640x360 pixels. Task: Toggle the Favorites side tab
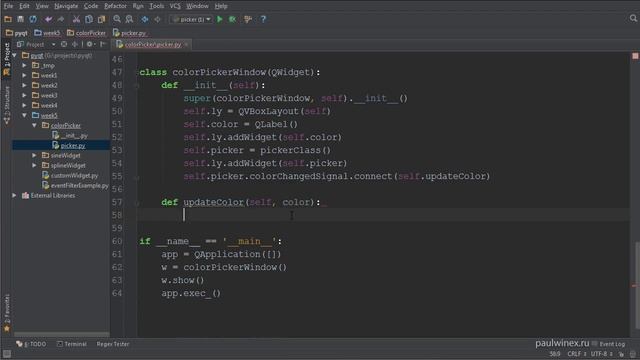click(7, 313)
